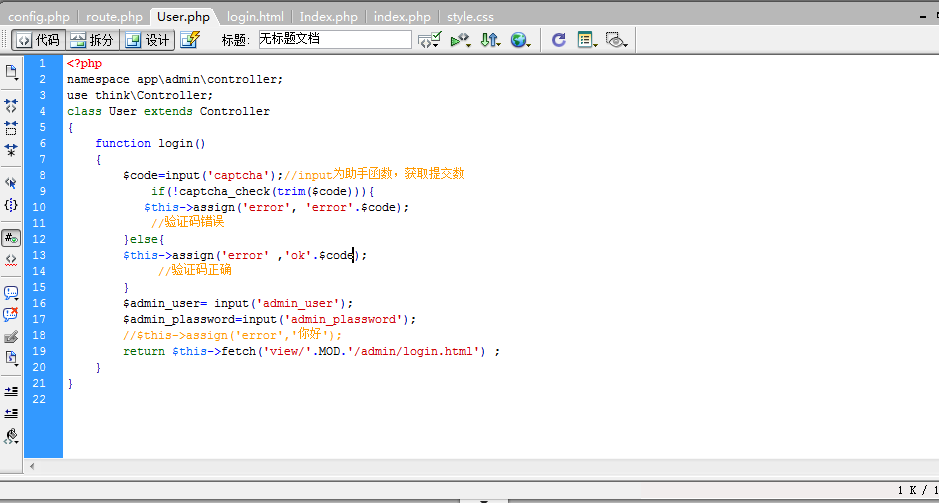
Task: Click the 设计 (Design) view button
Action: tap(147, 40)
